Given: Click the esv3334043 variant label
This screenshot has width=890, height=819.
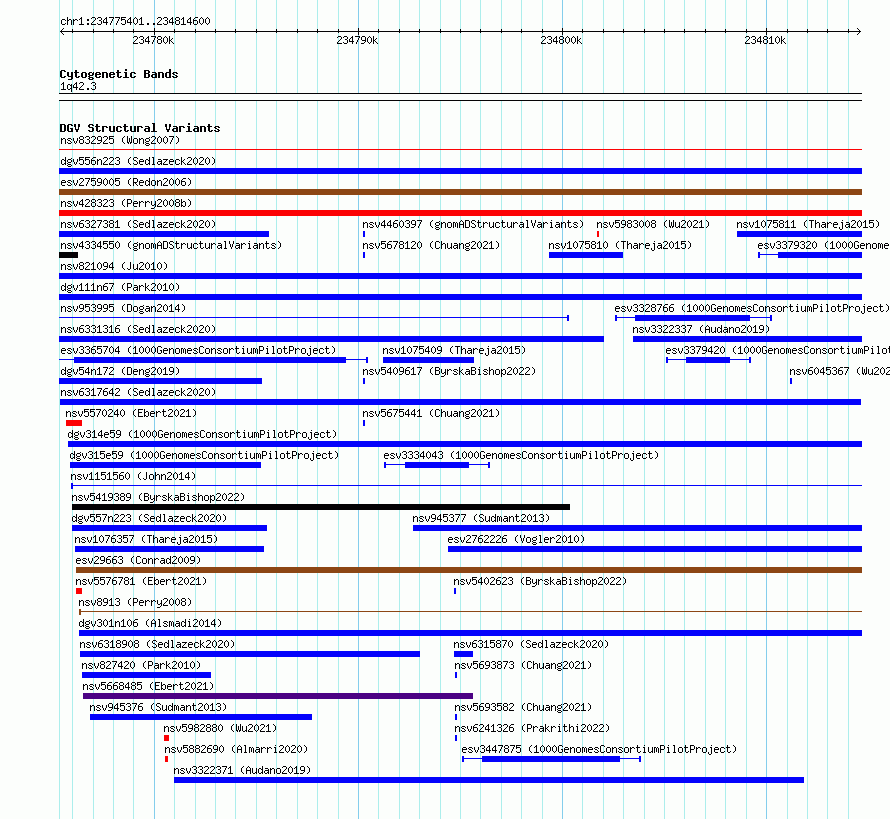Looking at the screenshot, I should [521, 455].
